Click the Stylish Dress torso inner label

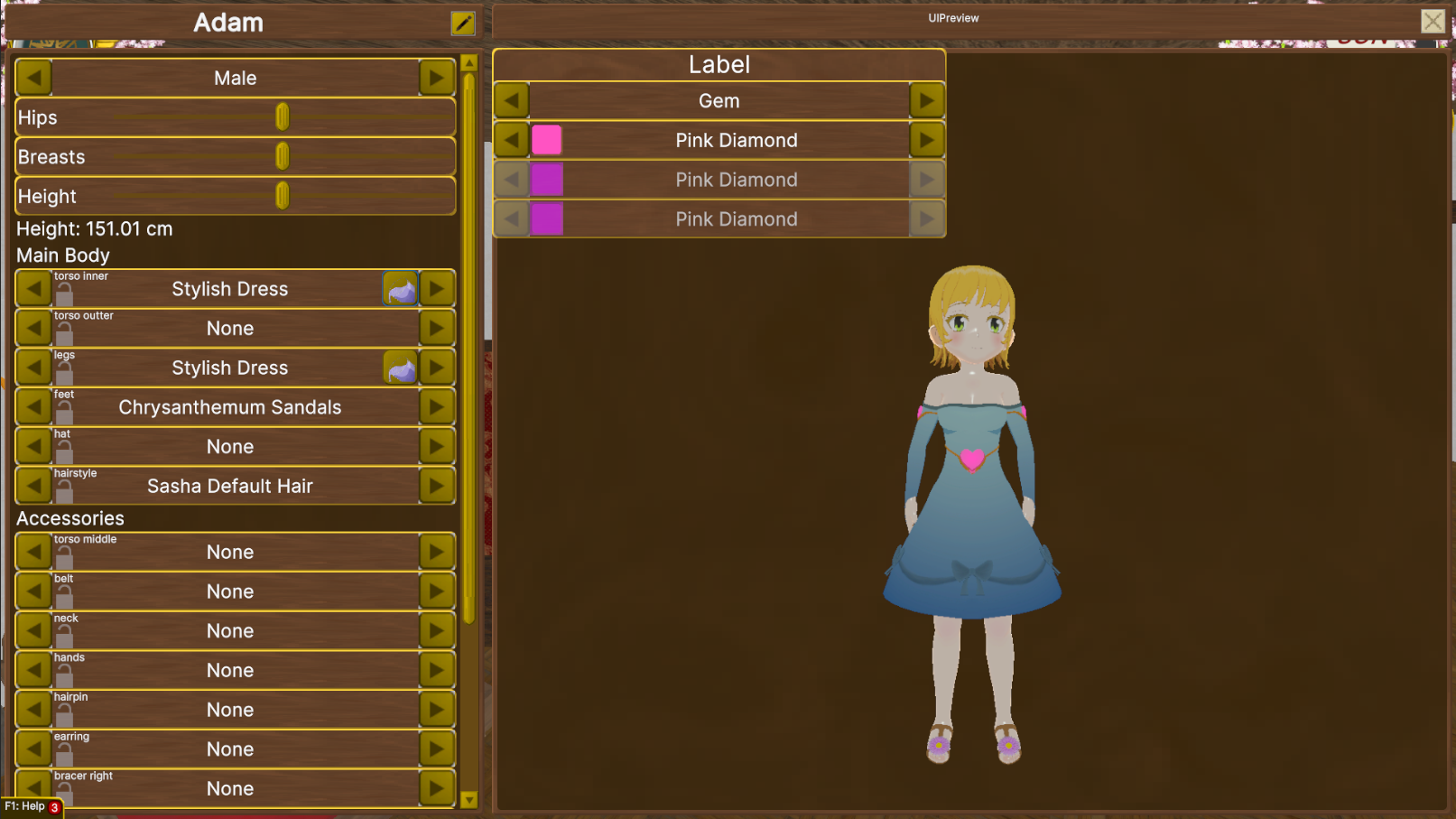tap(230, 289)
